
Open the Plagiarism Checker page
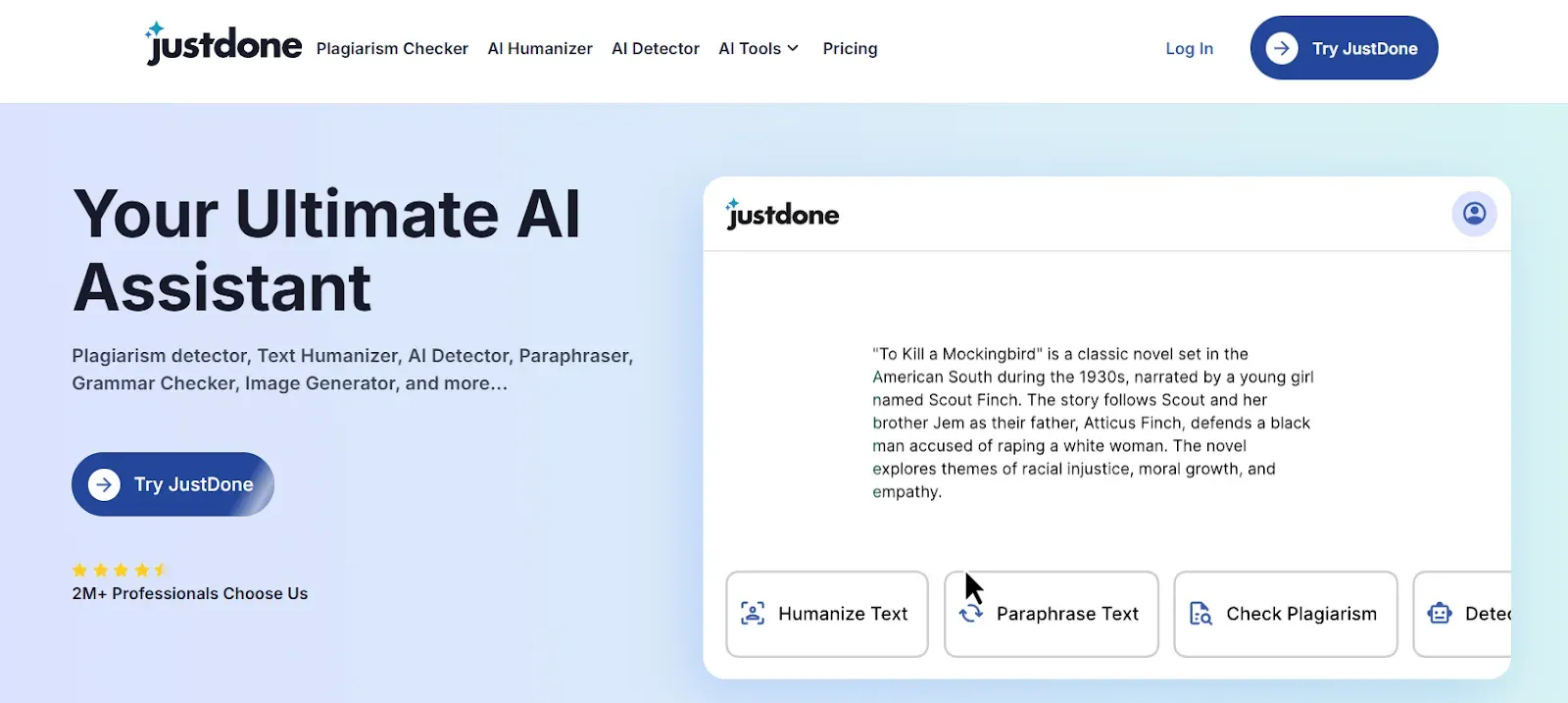coord(392,48)
